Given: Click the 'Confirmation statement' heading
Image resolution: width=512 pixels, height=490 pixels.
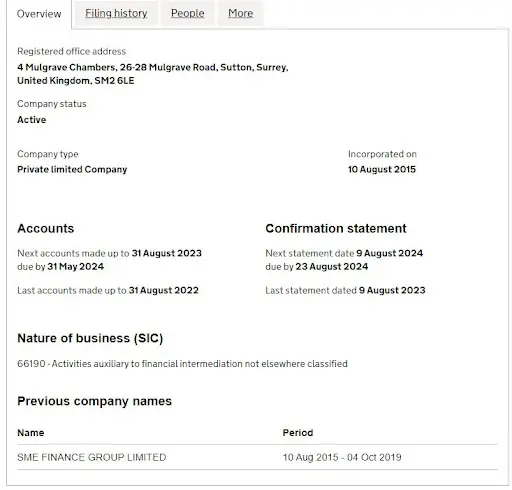Looking at the screenshot, I should click(336, 228).
